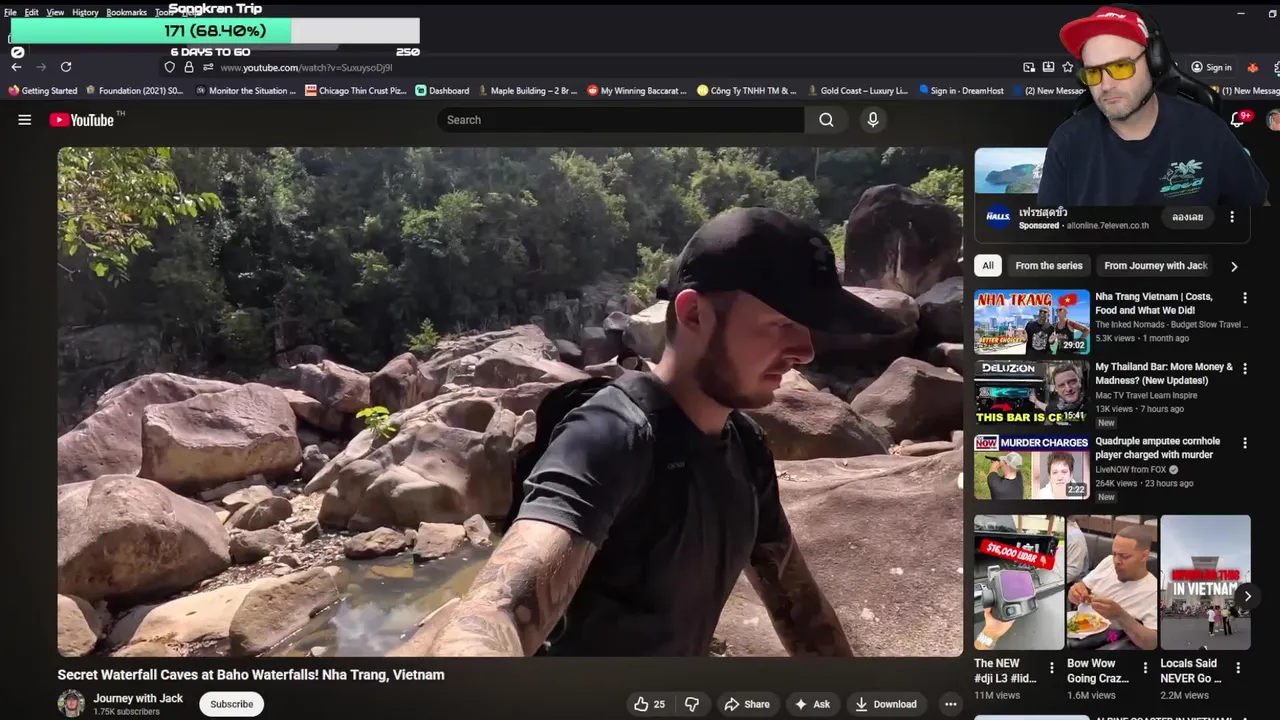Open Gold Coast Luxury bookmark

[x=857, y=91]
